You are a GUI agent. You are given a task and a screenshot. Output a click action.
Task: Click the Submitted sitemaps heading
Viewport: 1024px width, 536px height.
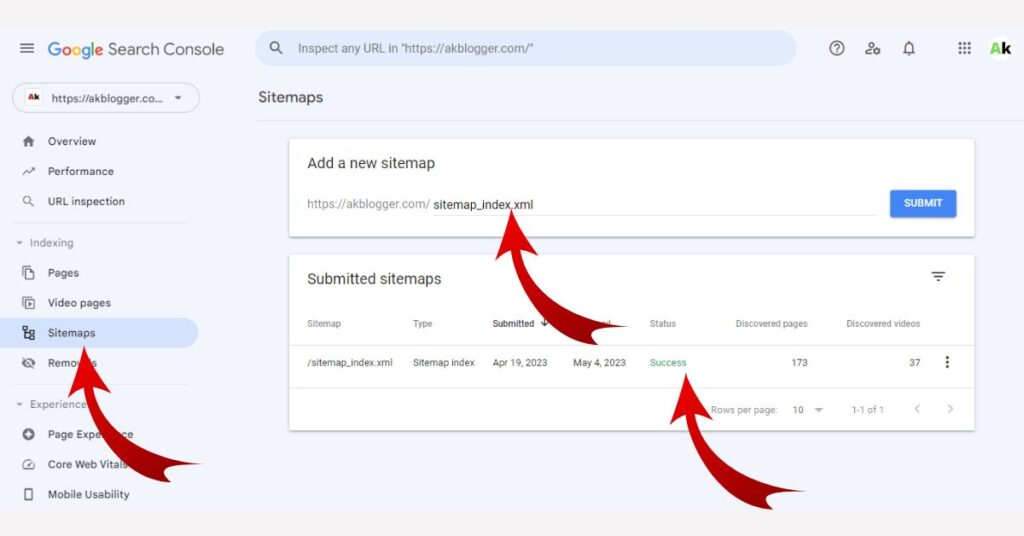[374, 279]
